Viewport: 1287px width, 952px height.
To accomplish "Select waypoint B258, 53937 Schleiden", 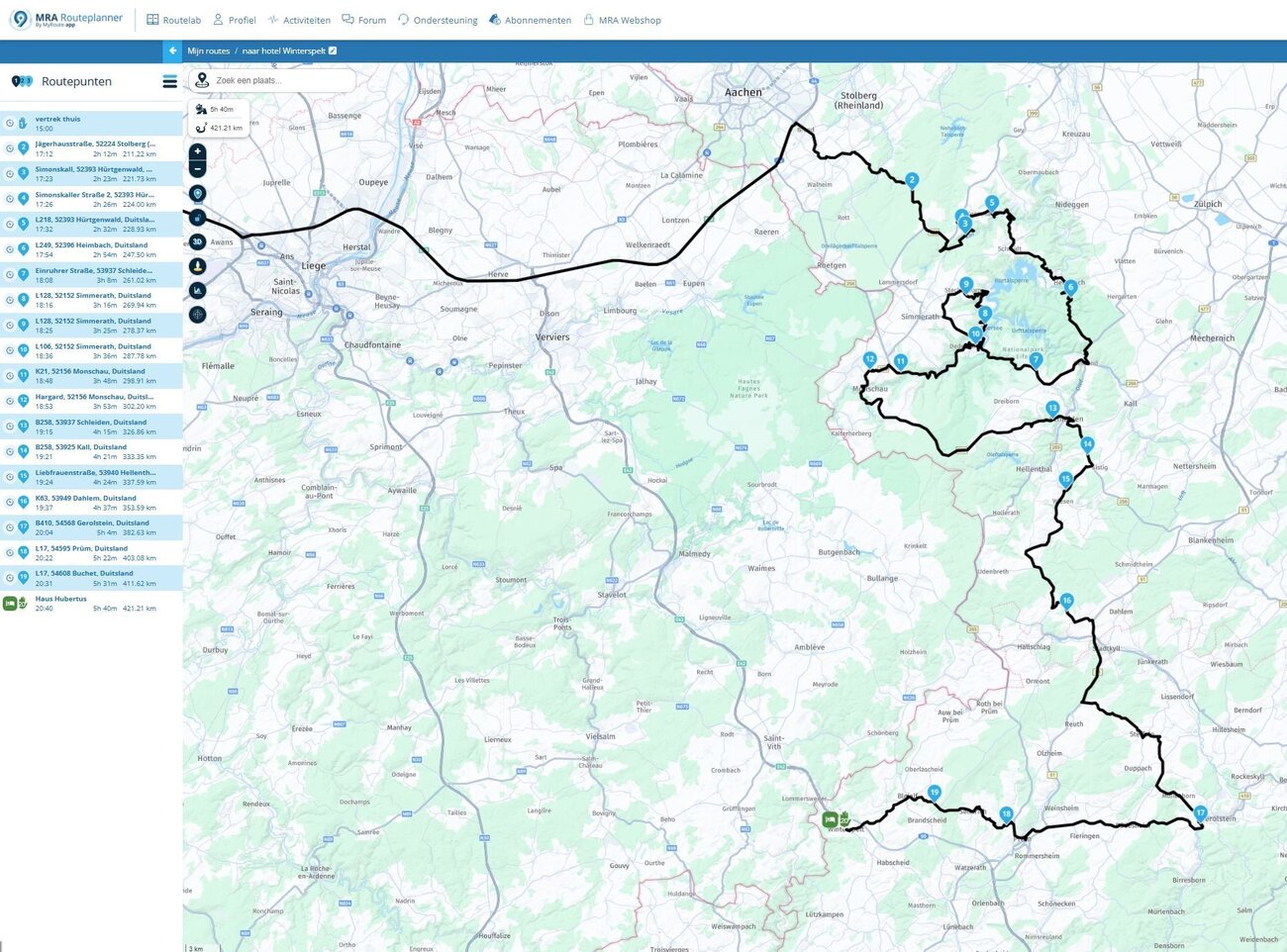I will coord(91,427).
